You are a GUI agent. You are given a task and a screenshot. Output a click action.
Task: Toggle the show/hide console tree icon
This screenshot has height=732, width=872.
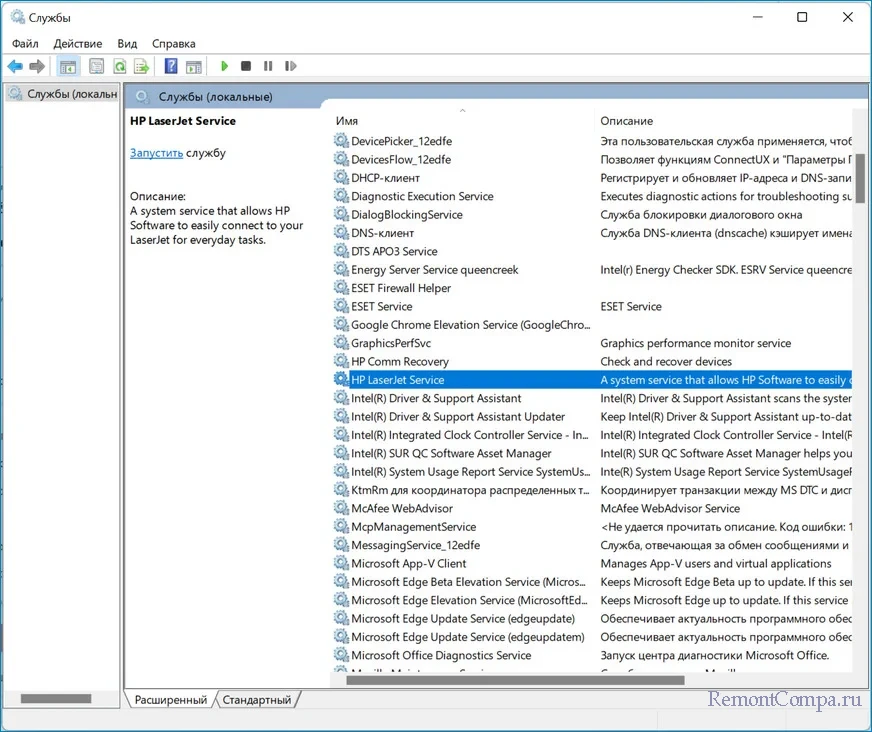click(68, 66)
